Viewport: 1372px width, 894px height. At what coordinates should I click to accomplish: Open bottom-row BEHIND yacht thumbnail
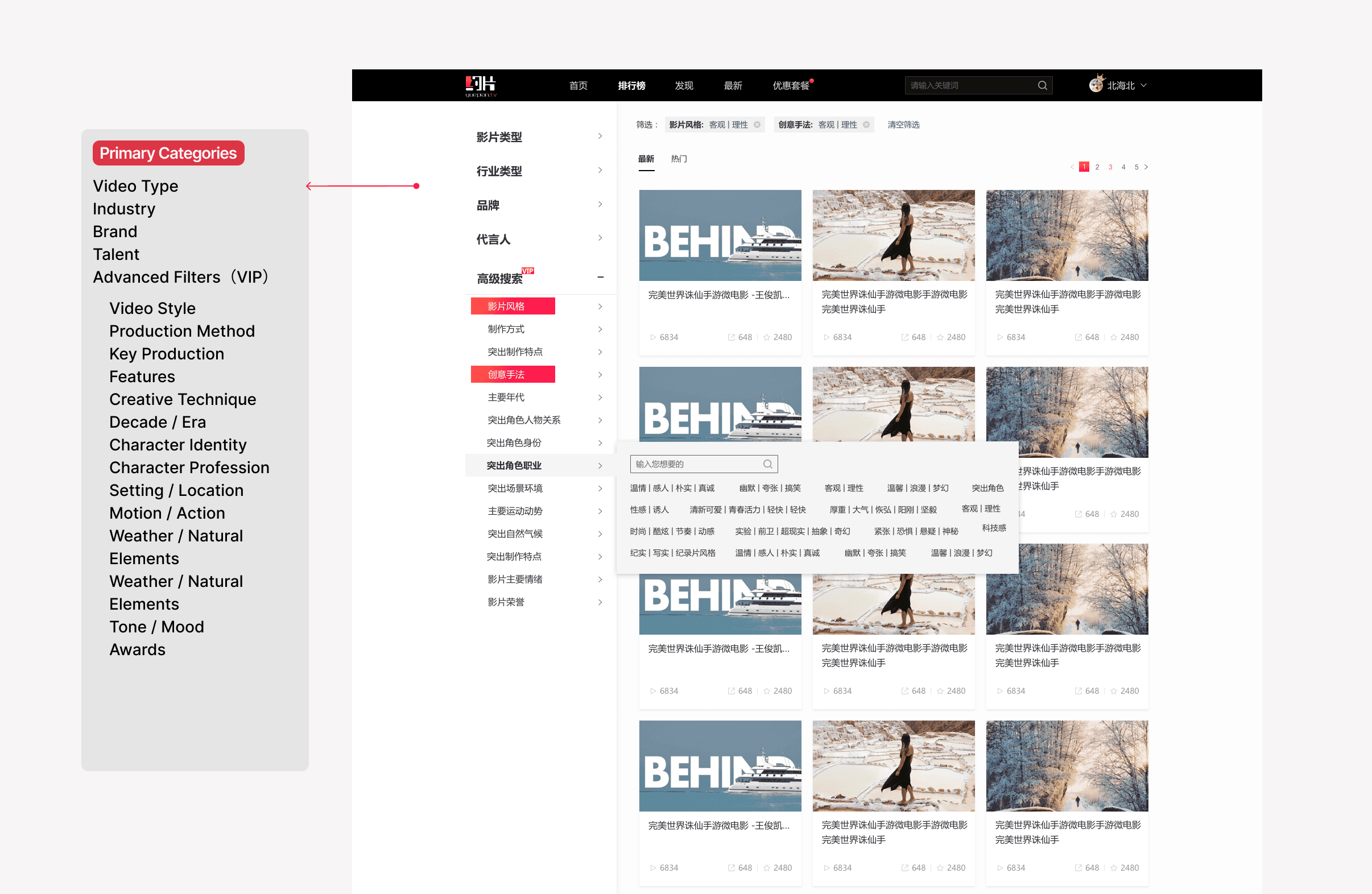tap(720, 766)
